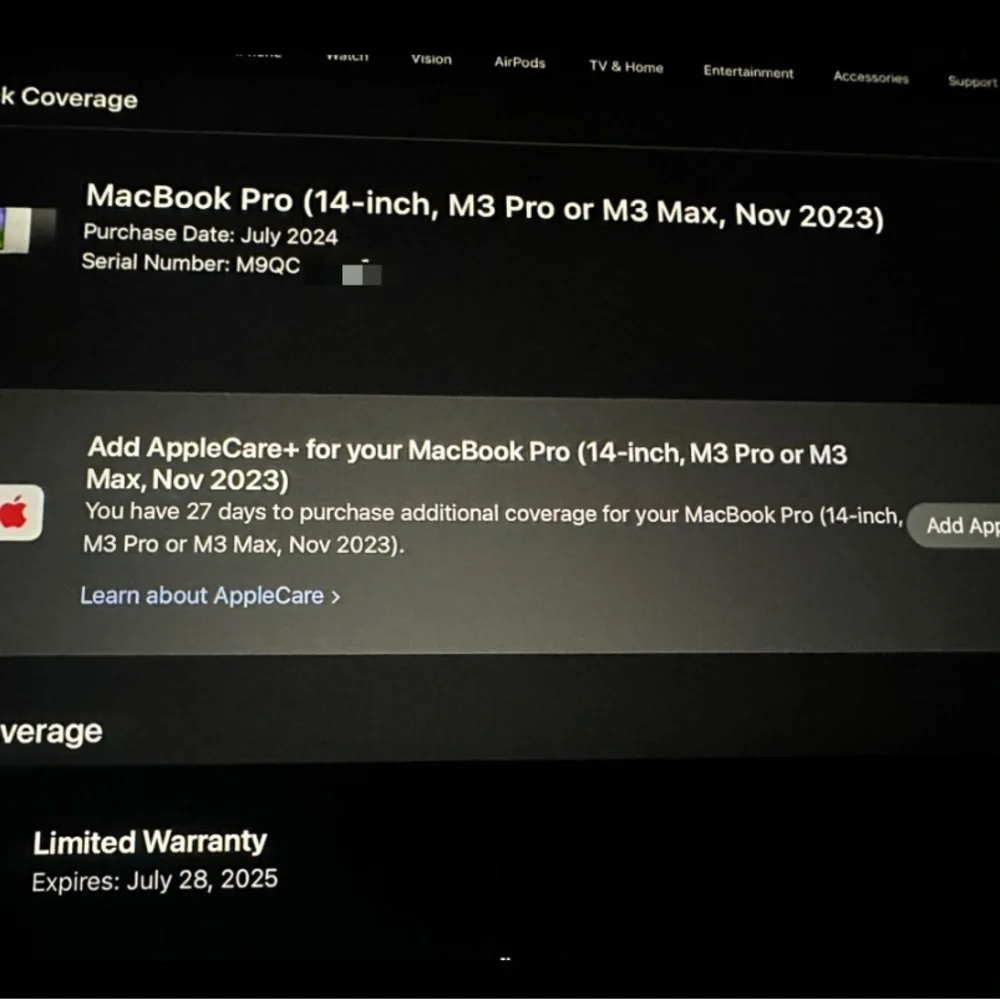
Task: Click the 27 days to purchase coverage text
Action: [x=493, y=528]
